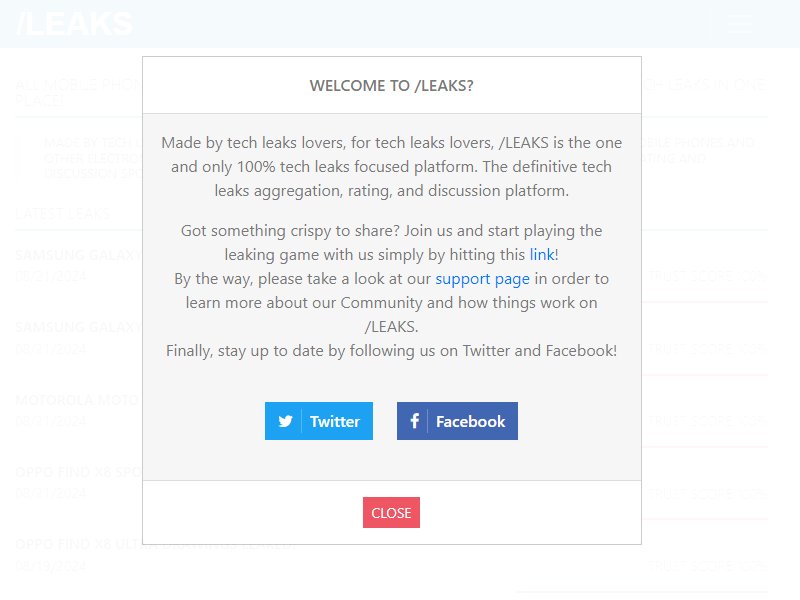Click the 'WELCOME TO /LEAKS?' dialog title
Screen dimensions: 800x600
(391, 86)
